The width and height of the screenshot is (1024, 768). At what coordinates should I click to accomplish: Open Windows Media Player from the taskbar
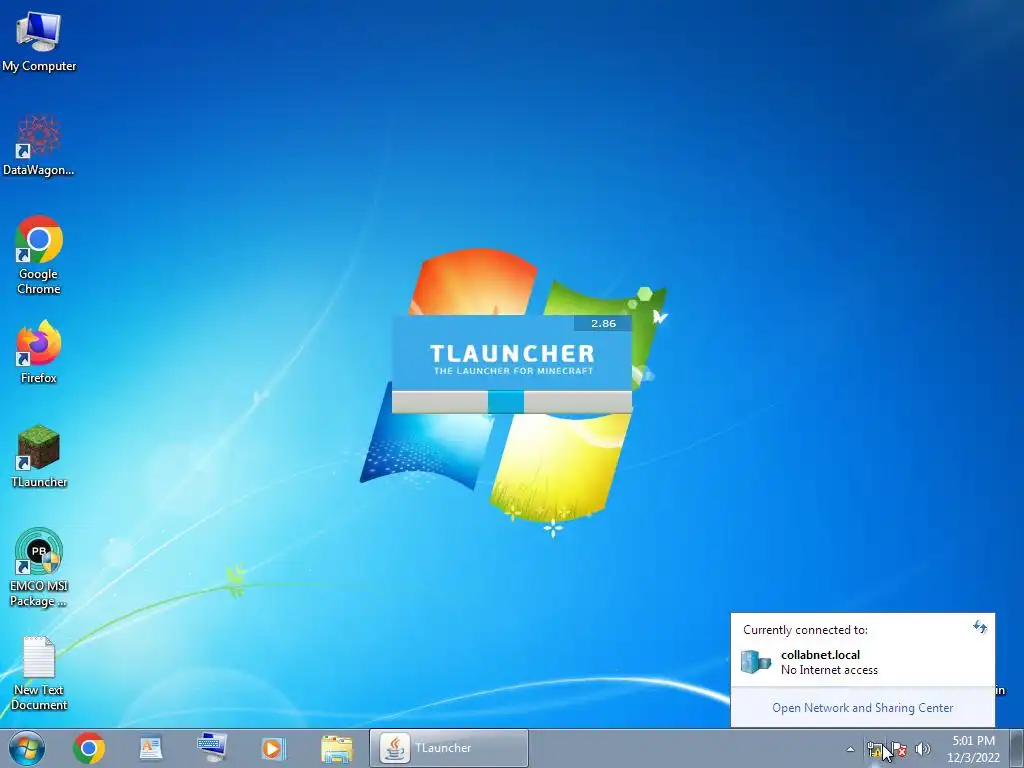[x=273, y=748]
